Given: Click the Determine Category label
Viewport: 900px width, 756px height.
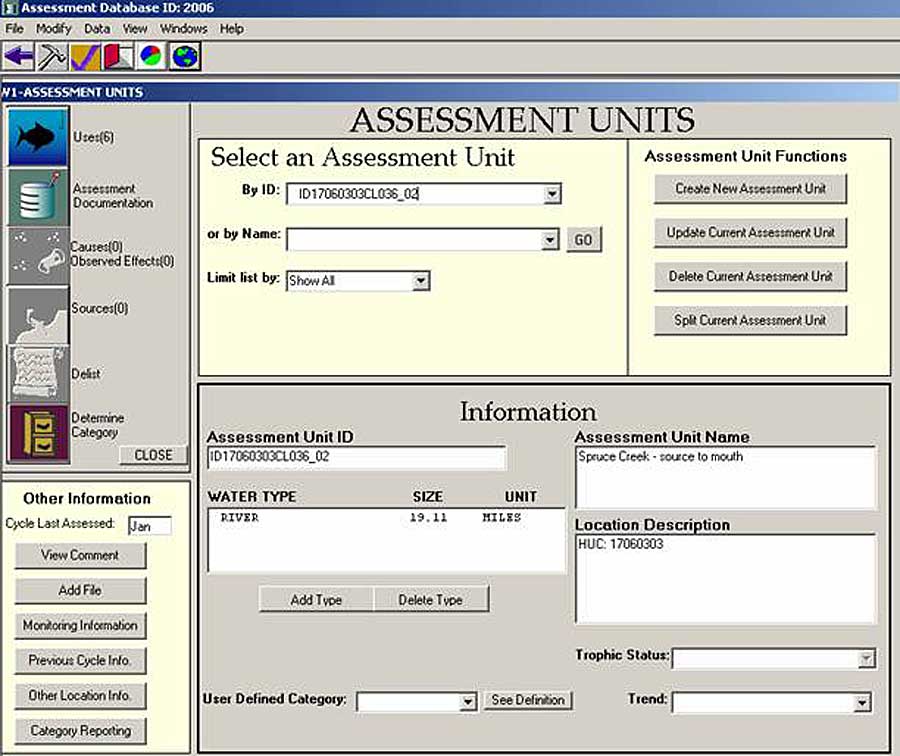Looking at the screenshot, I should (98, 425).
